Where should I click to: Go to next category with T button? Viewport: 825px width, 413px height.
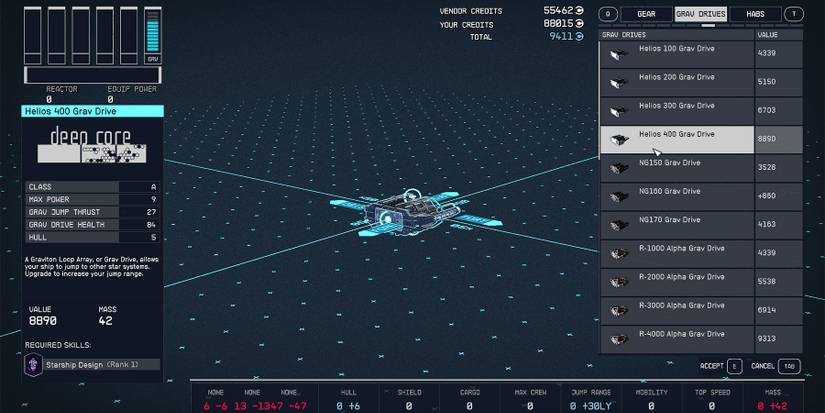[793, 14]
